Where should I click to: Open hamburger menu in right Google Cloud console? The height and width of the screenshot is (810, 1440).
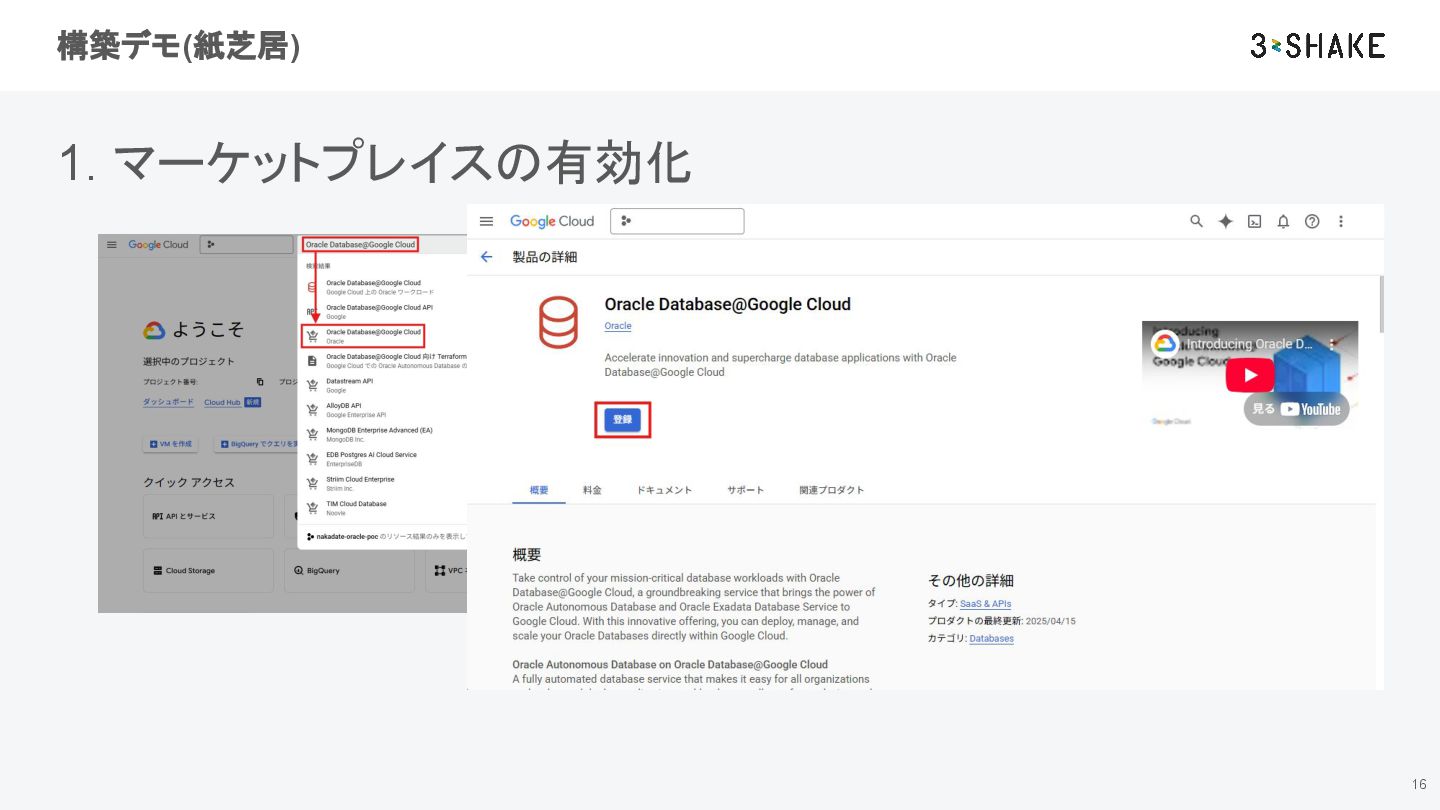click(x=487, y=221)
